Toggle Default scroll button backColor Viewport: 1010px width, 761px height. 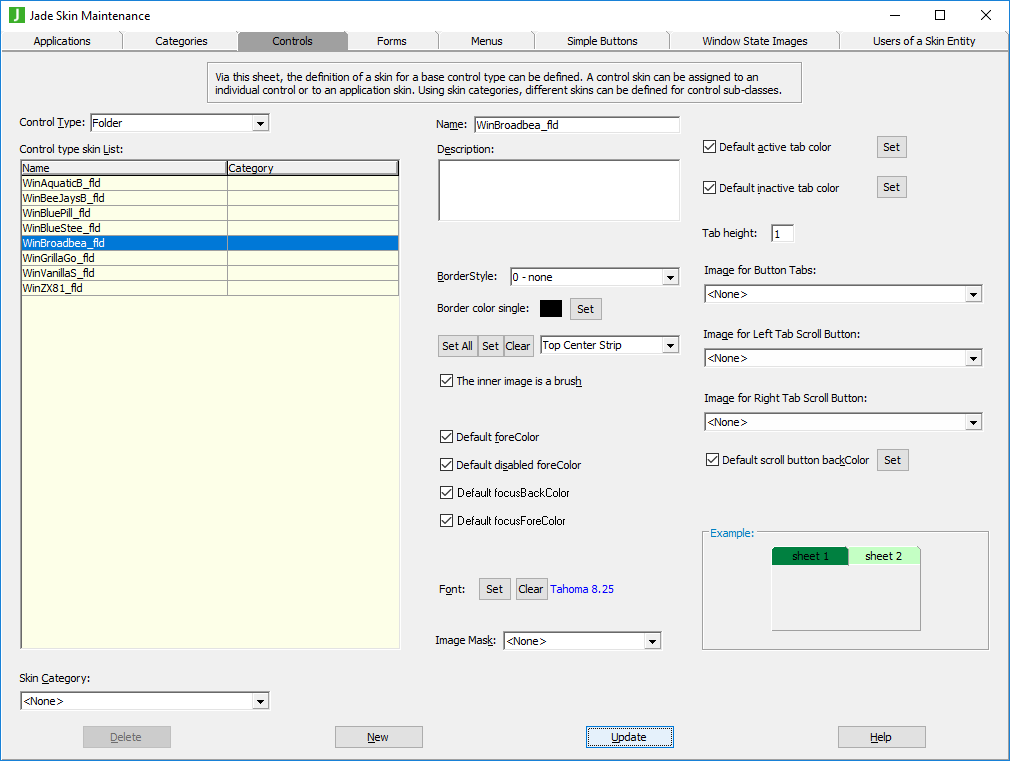[712, 460]
